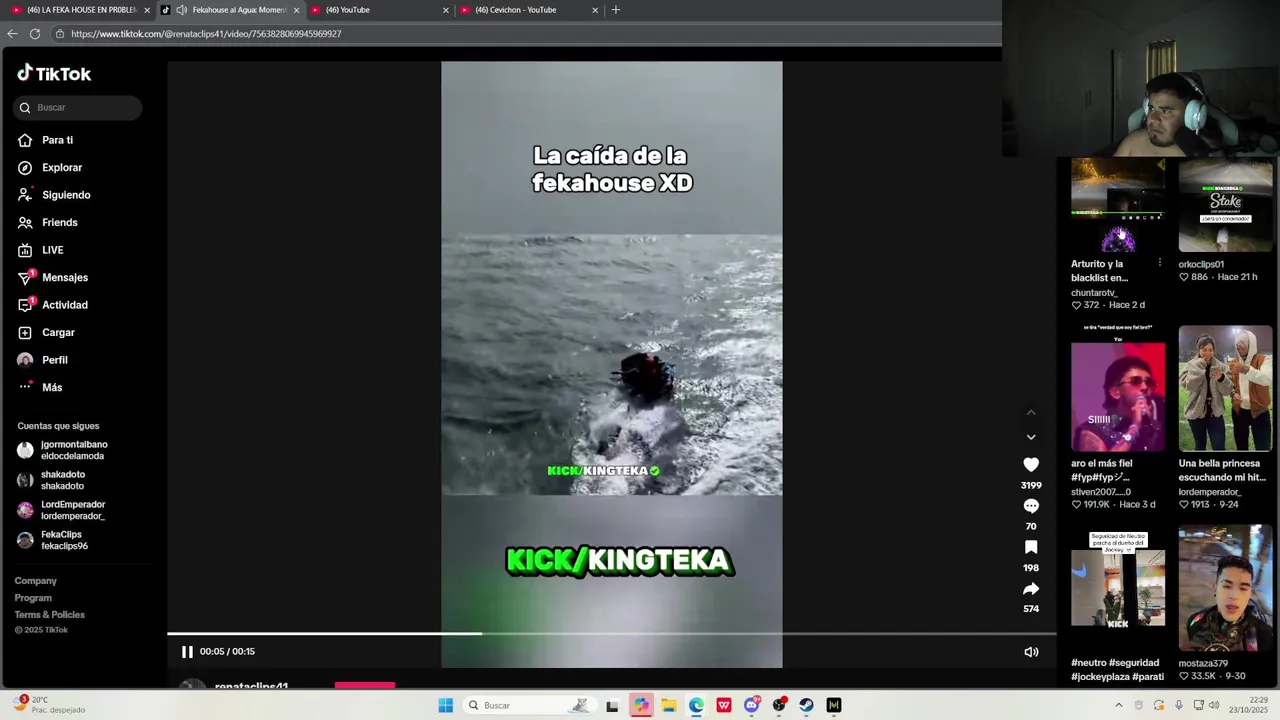
Task: Open the system volume control in tray
Action: [x=1214, y=706]
